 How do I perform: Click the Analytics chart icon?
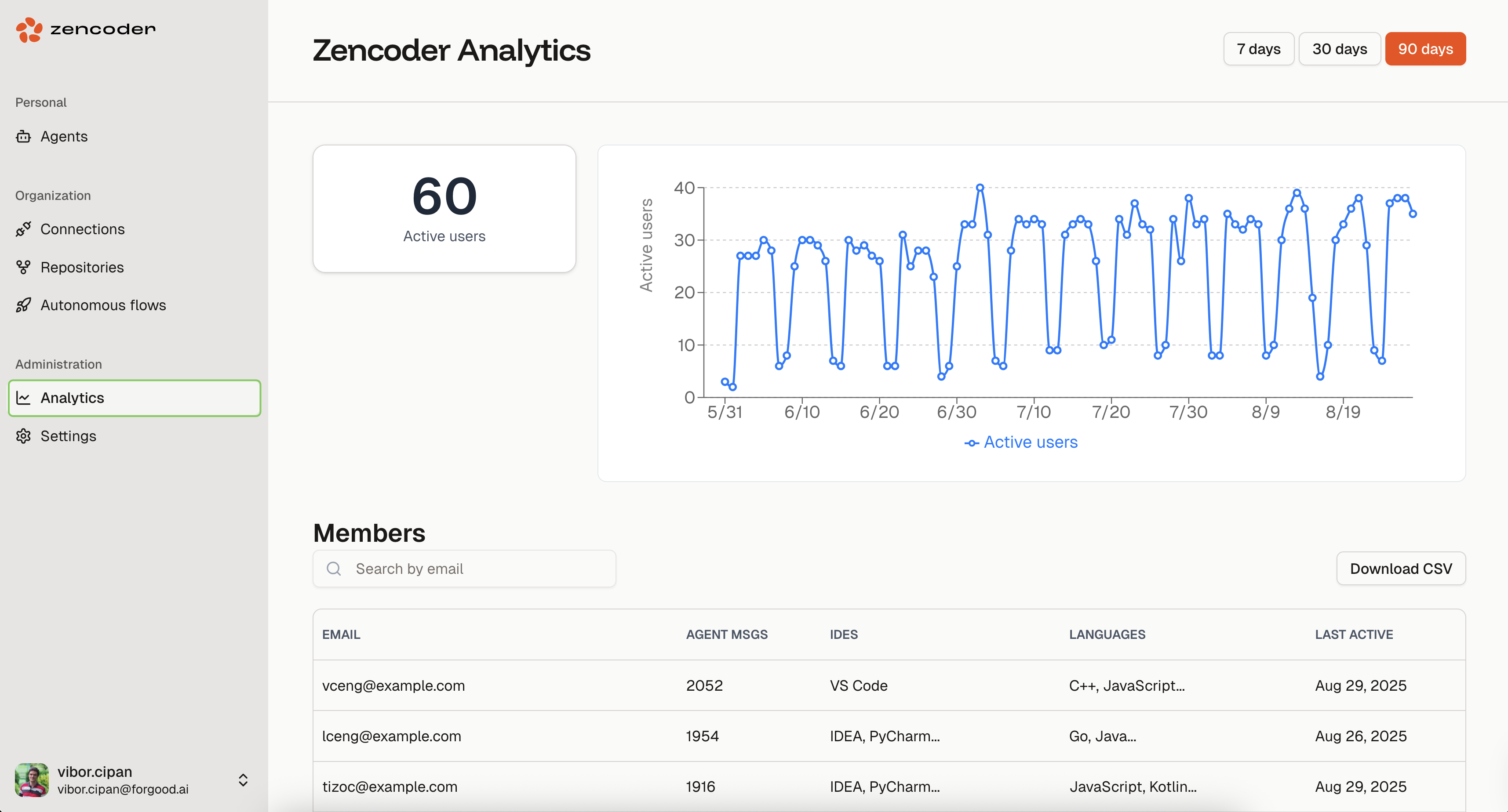23,398
